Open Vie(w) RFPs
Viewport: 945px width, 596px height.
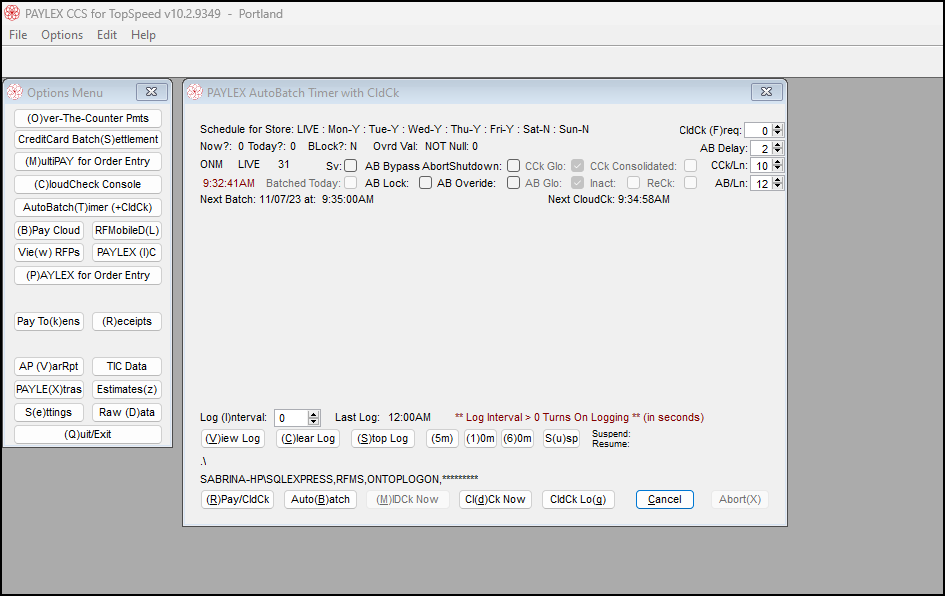[49, 253]
